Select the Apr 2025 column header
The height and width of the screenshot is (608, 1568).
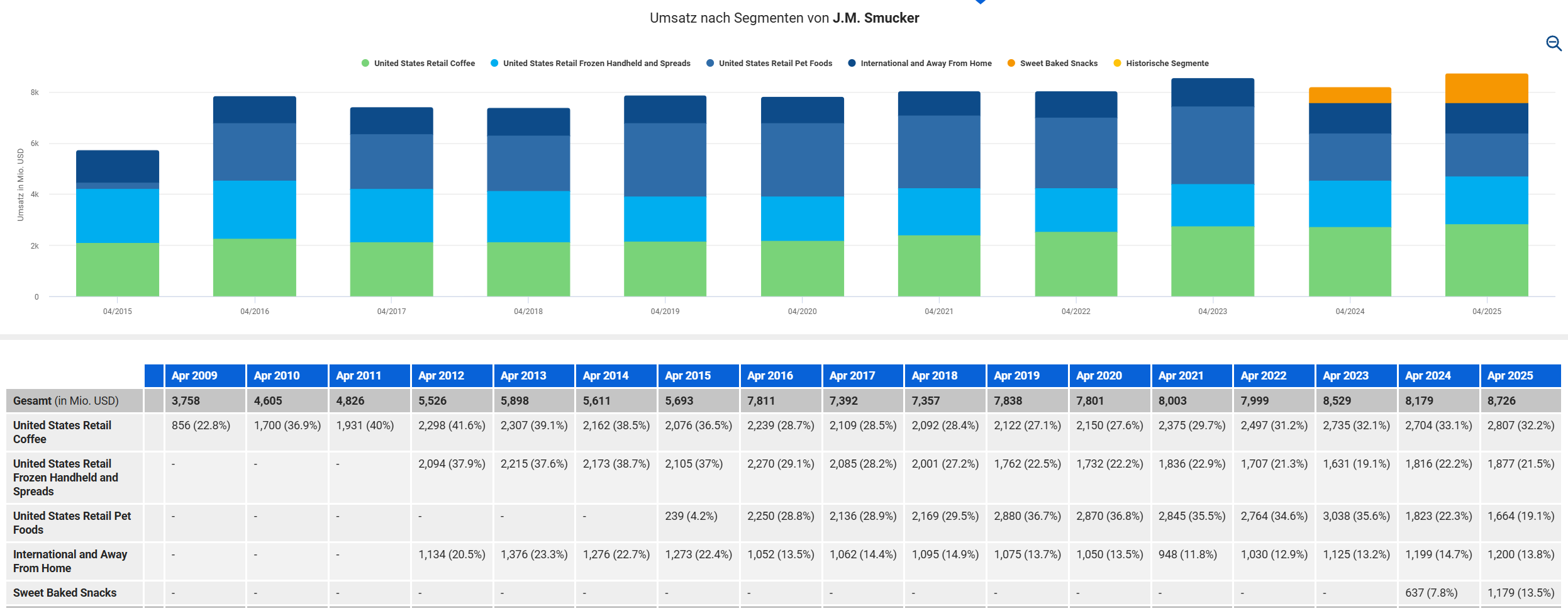coord(1510,376)
